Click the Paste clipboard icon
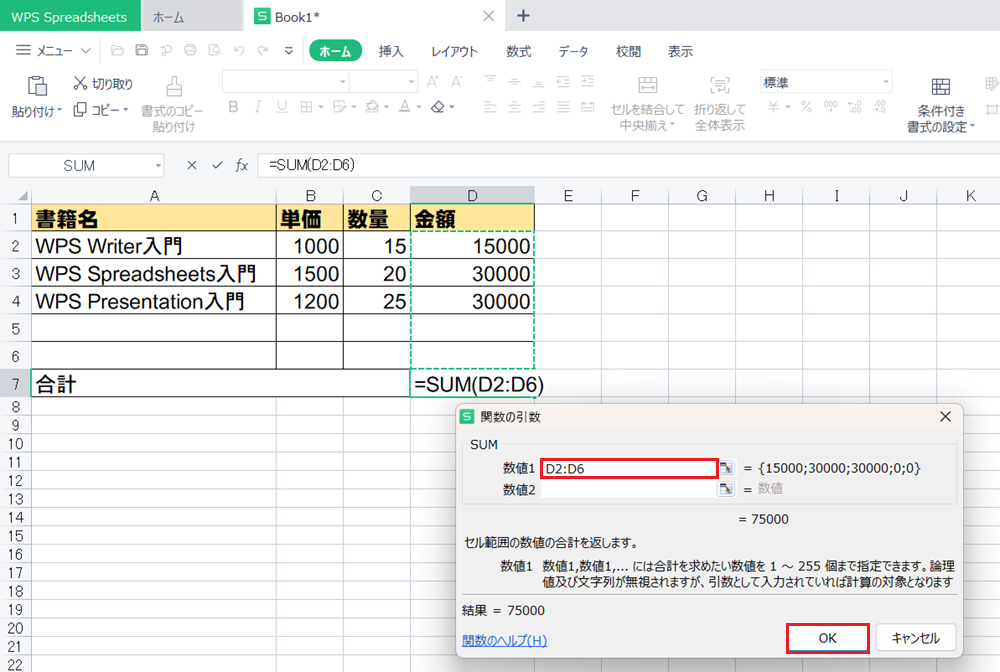This screenshot has width=1000, height=672. [37, 85]
